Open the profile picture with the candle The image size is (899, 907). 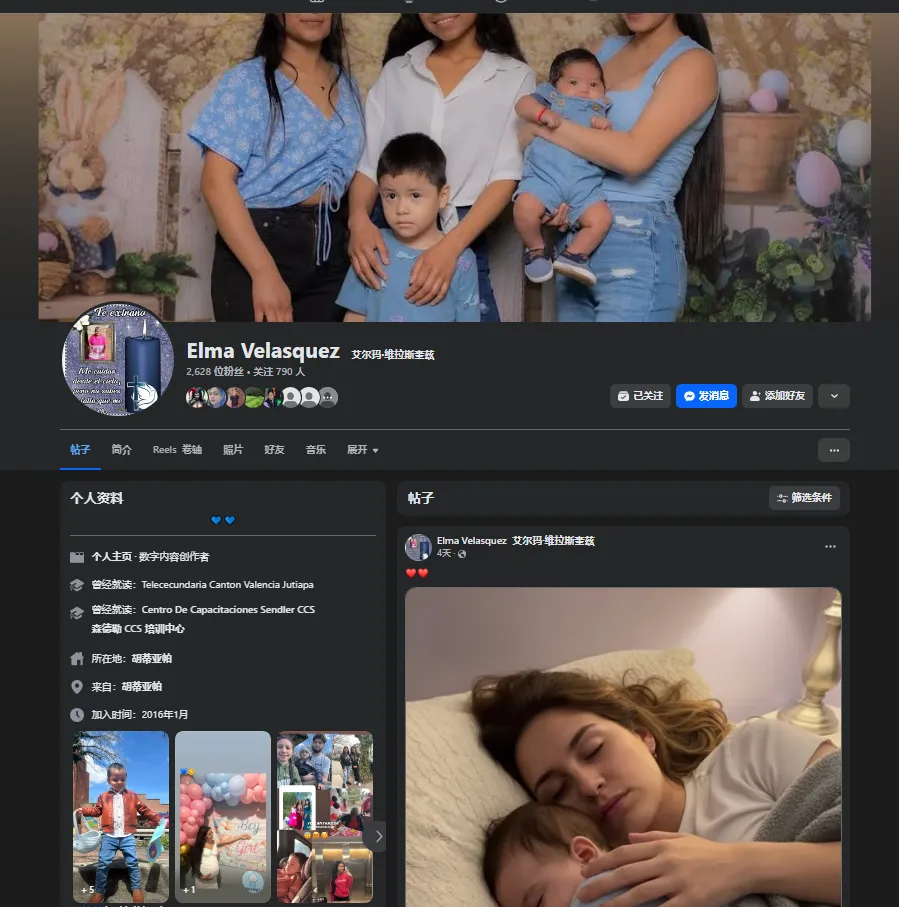point(117,359)
